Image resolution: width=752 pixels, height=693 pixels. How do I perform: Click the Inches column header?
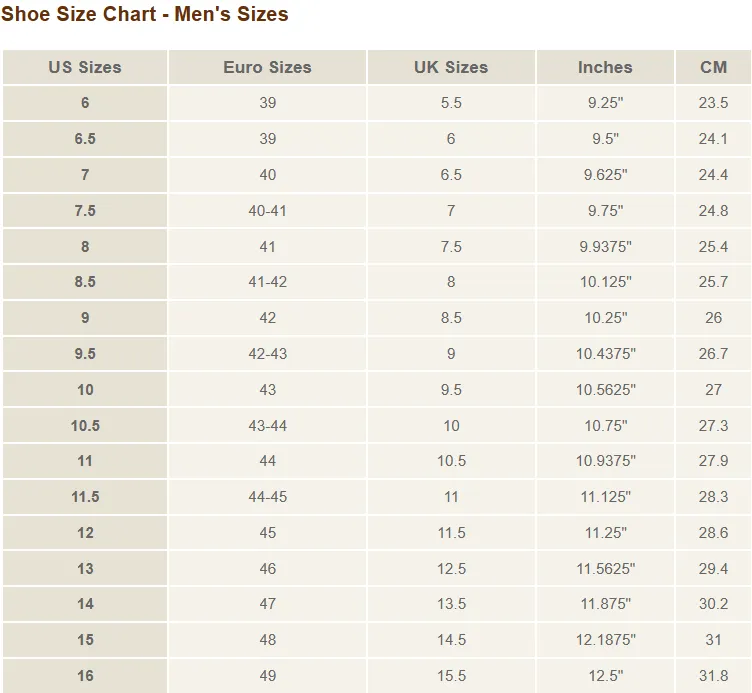coord(605,67)
